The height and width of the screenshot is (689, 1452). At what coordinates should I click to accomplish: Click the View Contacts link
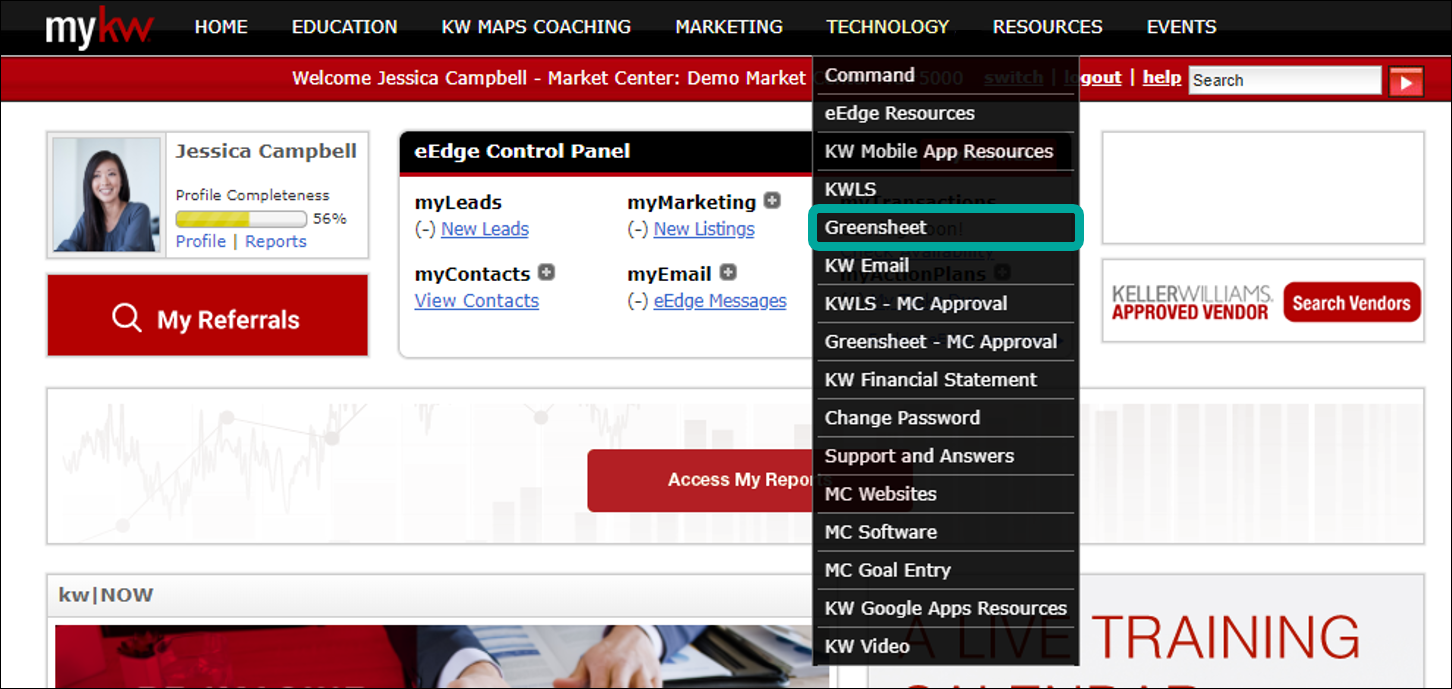coord(477,301)
